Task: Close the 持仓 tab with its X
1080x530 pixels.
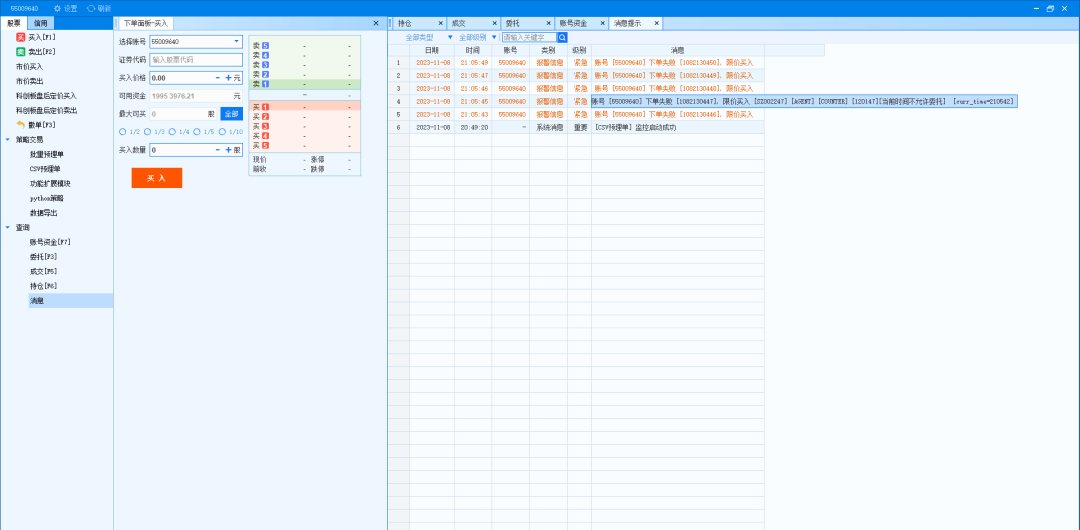Action: pos(440,23)
